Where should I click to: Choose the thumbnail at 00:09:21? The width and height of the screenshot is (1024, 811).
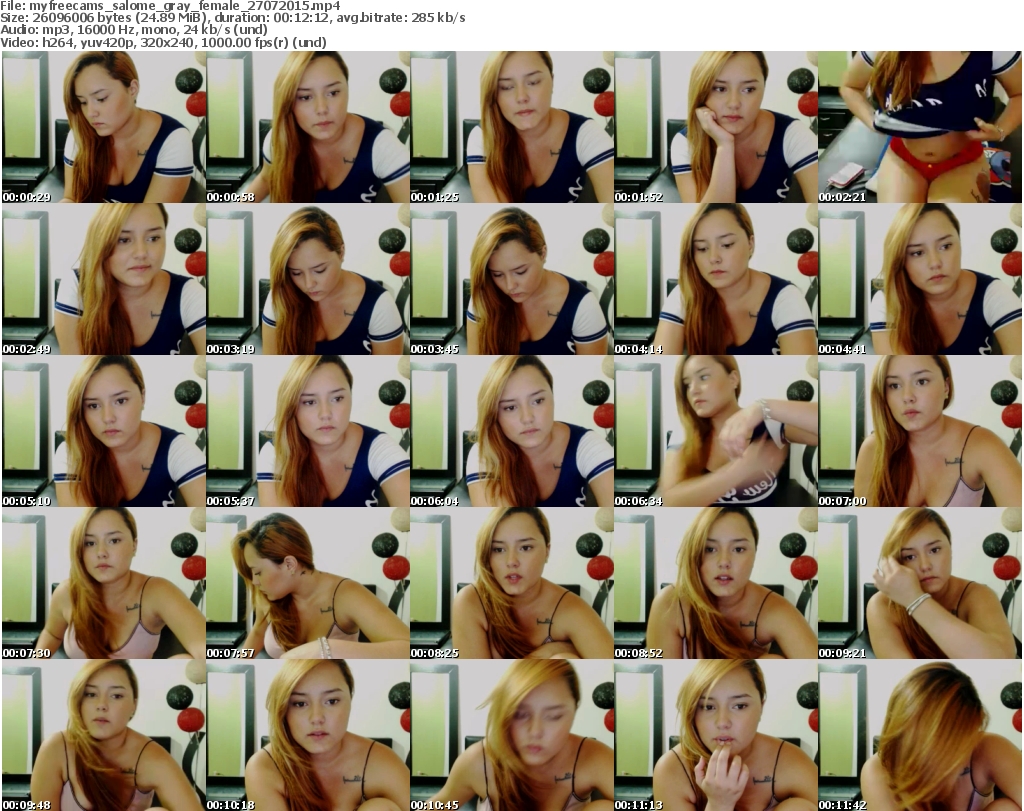click(920, 583)
